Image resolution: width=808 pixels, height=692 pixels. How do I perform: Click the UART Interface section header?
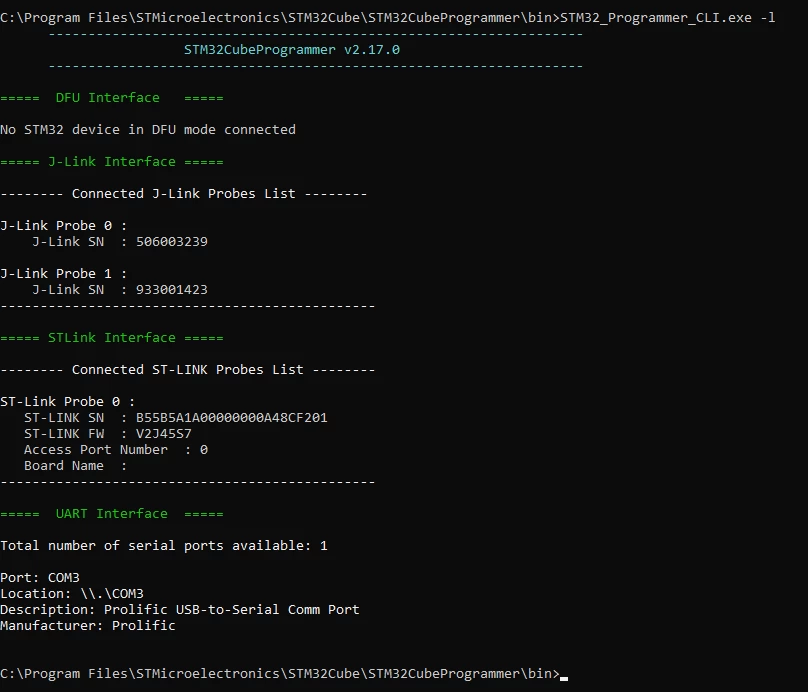[112, 514]
